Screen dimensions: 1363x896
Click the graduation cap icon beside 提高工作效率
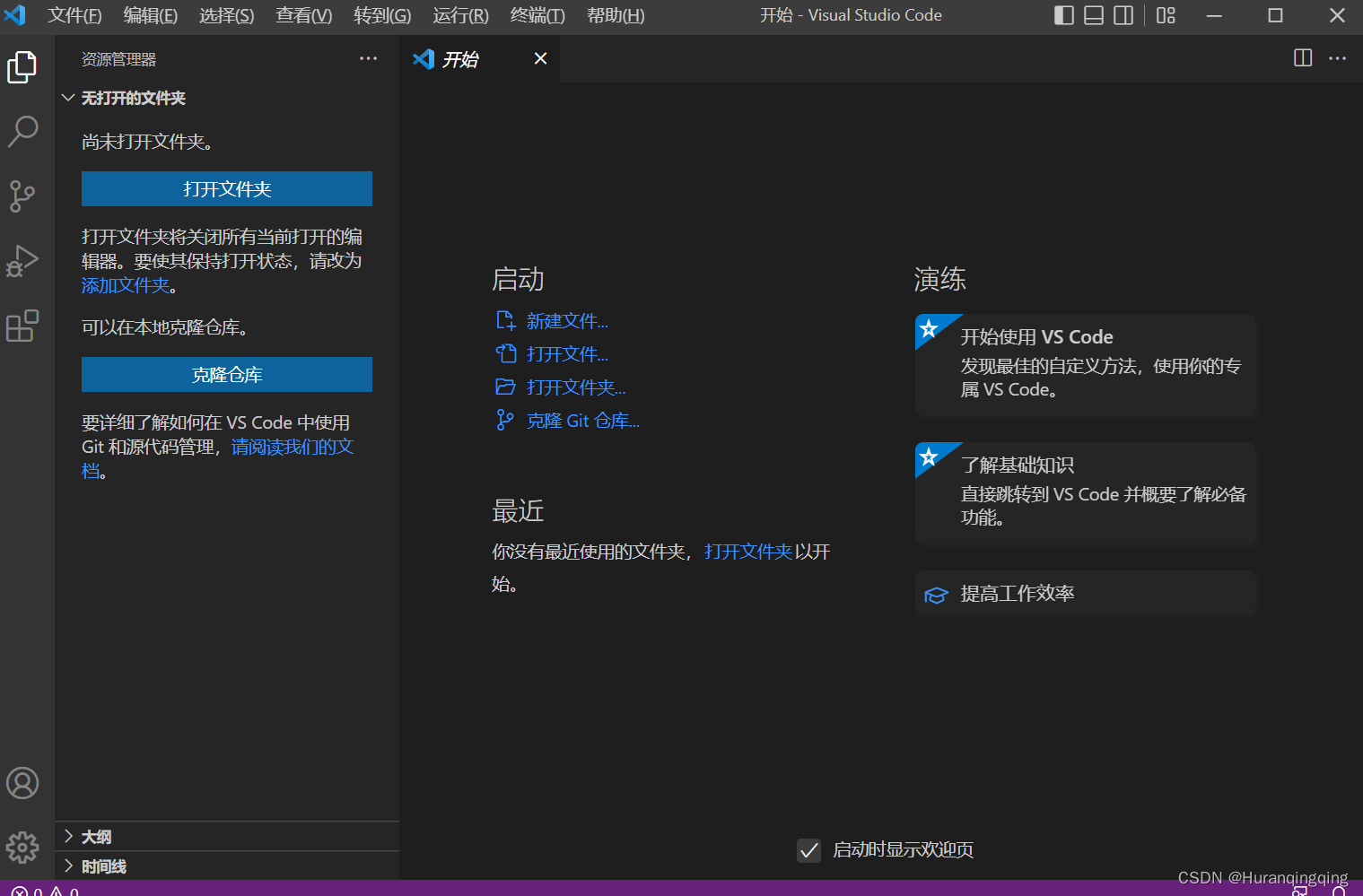(936, 595)
